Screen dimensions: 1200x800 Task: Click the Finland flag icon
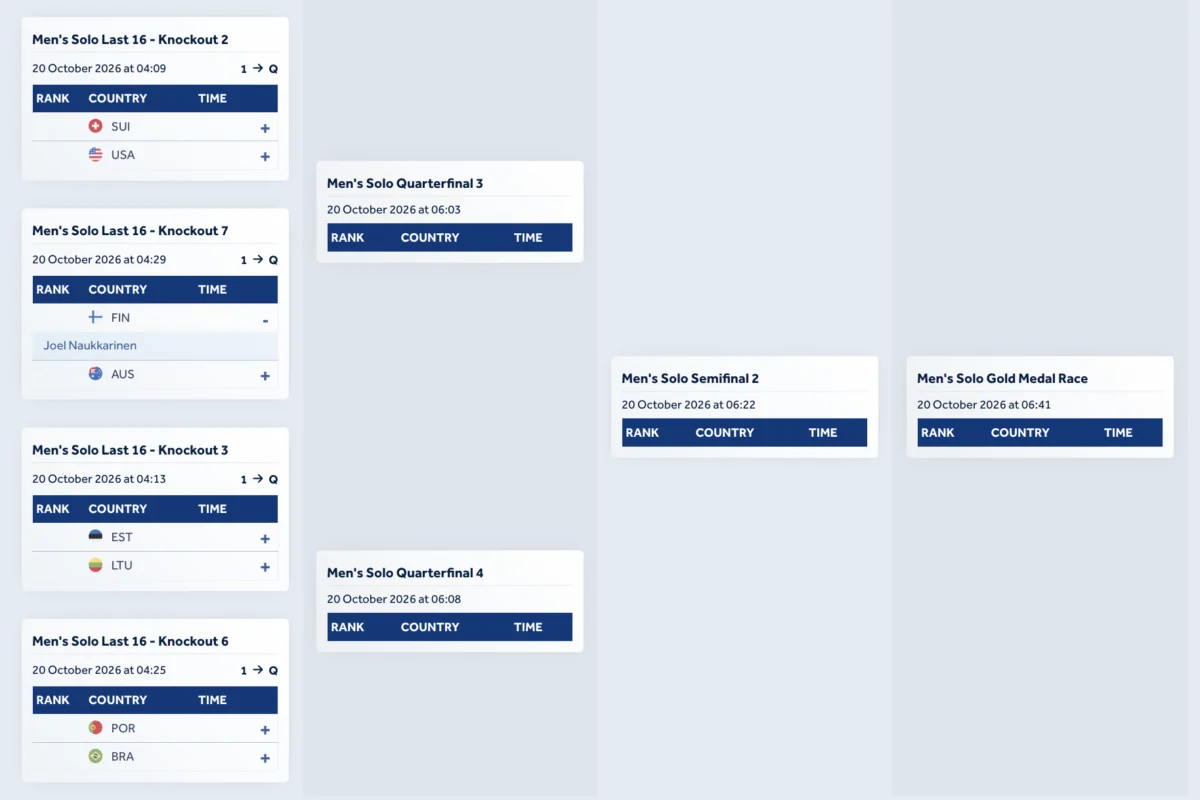tap(96, 317)
